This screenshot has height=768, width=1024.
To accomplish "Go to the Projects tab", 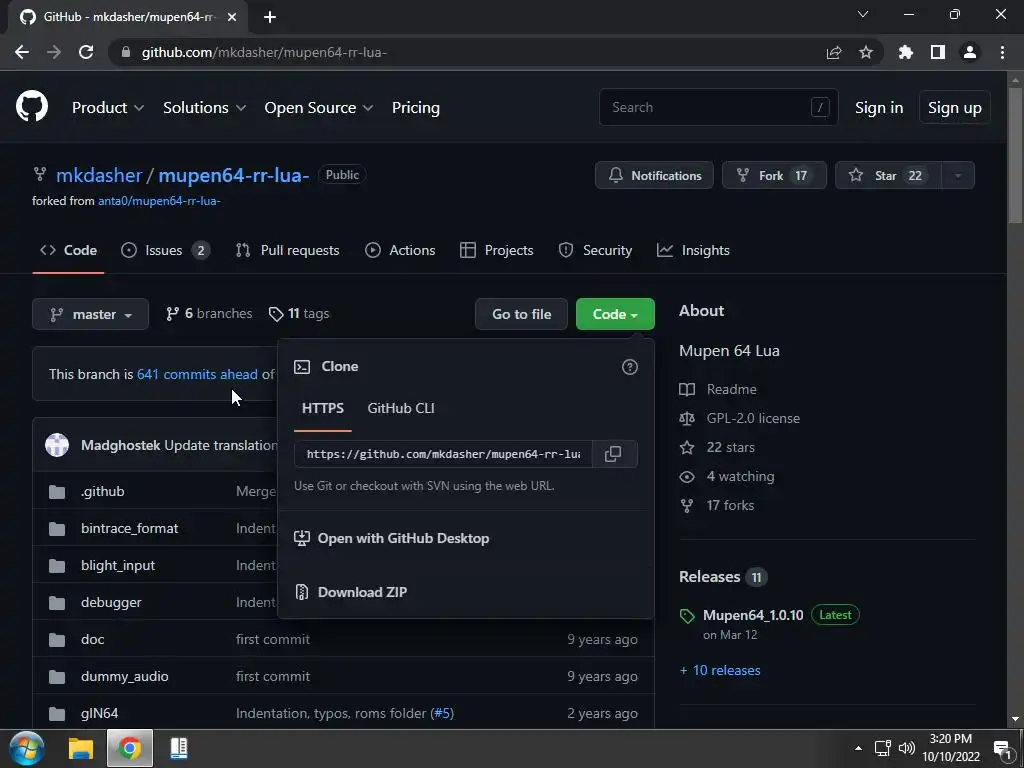I will point(497,250).
